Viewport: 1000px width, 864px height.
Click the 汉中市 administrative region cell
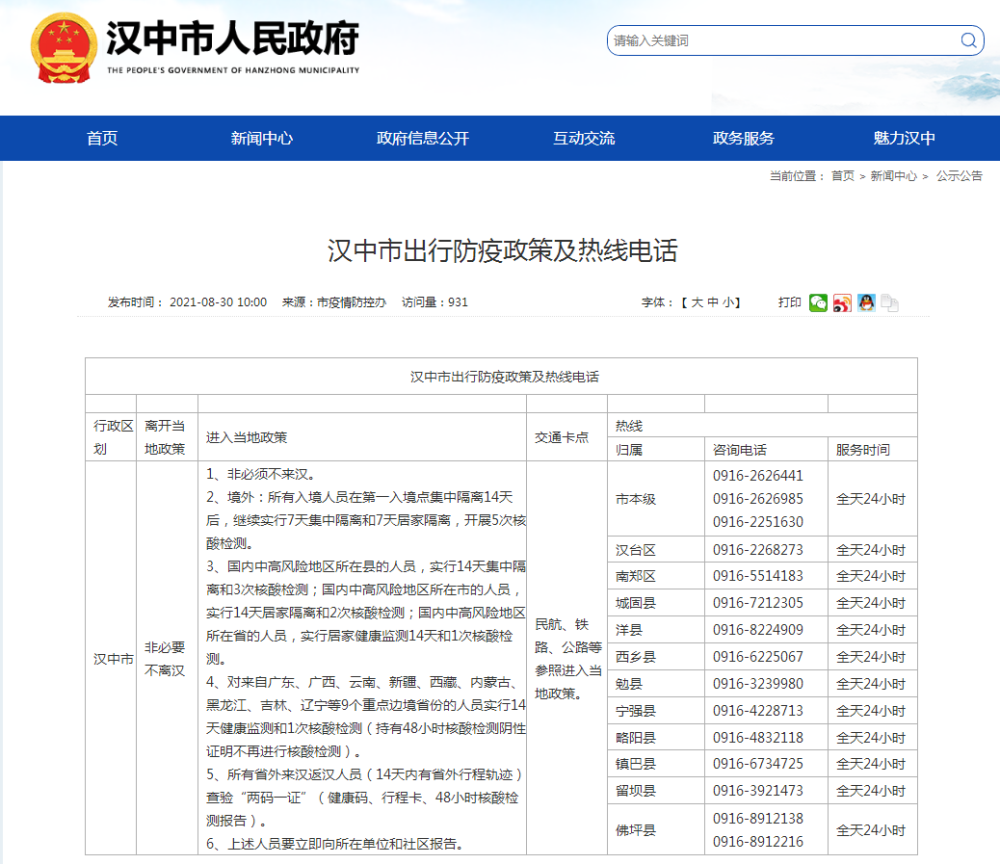point(111,658)
